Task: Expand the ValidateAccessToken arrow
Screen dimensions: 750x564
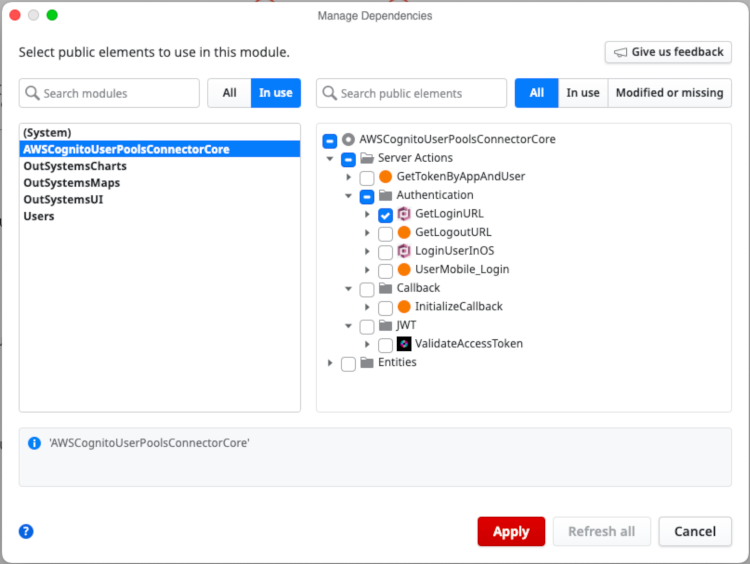Action: pyautogui.click(x=367, y=344)
